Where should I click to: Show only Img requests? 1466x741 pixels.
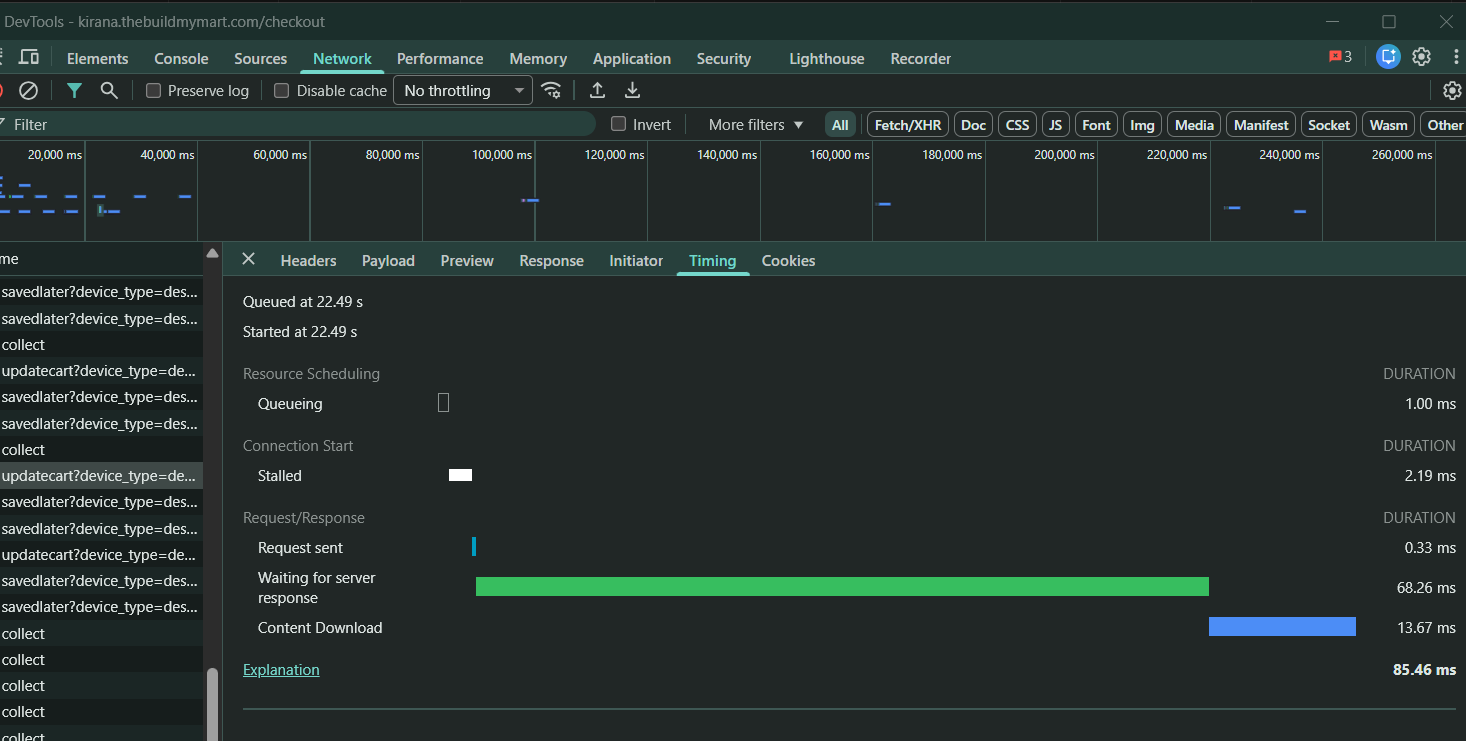pos(1142,125)
